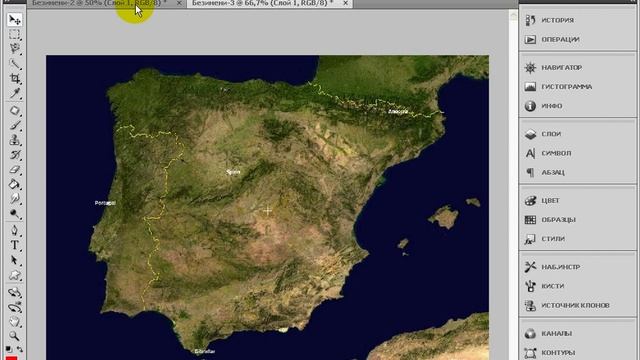640x360 pixels.
Task: Select the Magic Wand tool
Action: click(x=15, y=64)
